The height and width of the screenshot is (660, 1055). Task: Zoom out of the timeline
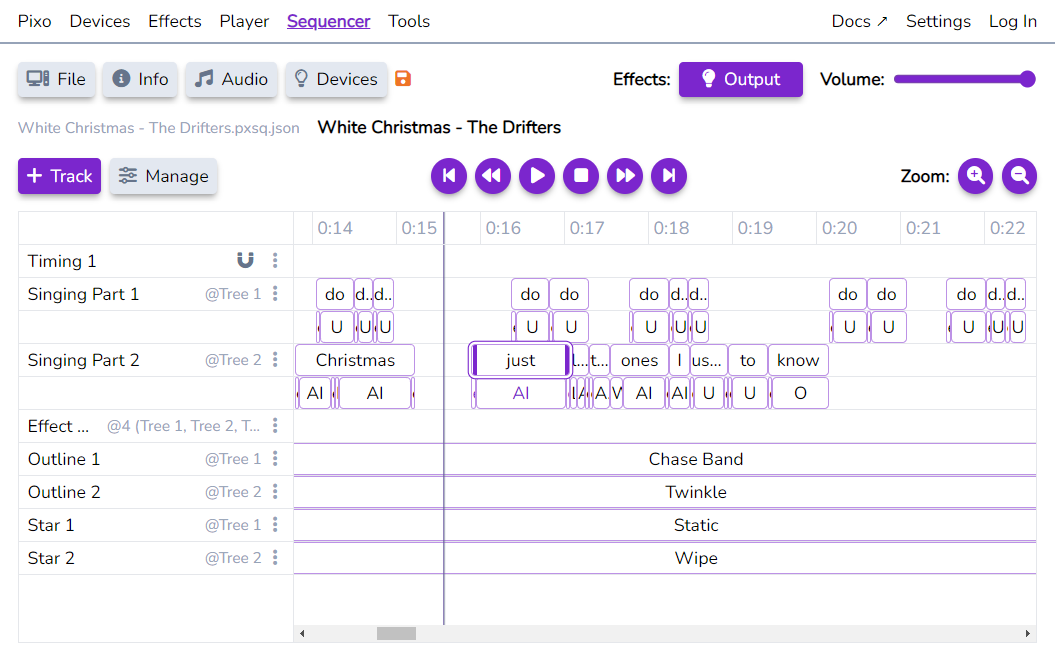coord(1019,176)
